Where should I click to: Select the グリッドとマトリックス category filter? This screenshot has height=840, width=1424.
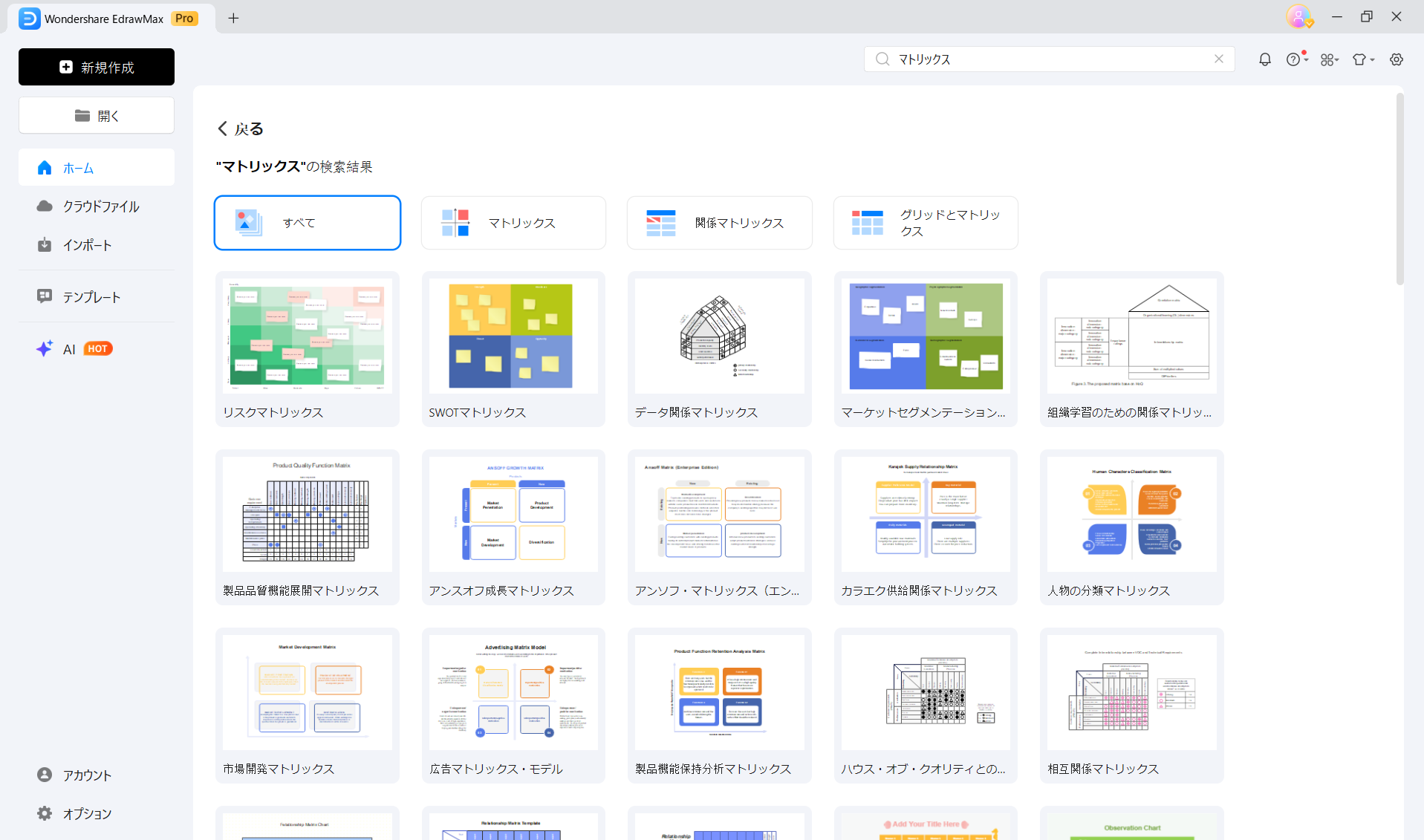coord(926,223)
